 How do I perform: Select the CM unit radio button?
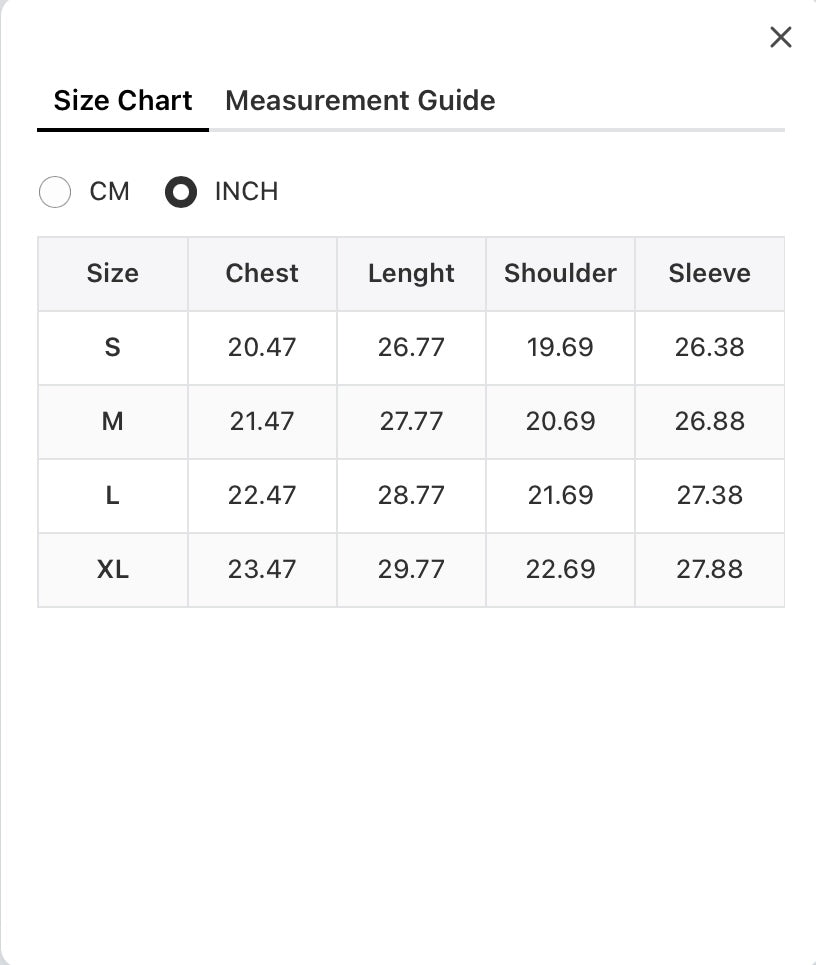click(55, 191)
